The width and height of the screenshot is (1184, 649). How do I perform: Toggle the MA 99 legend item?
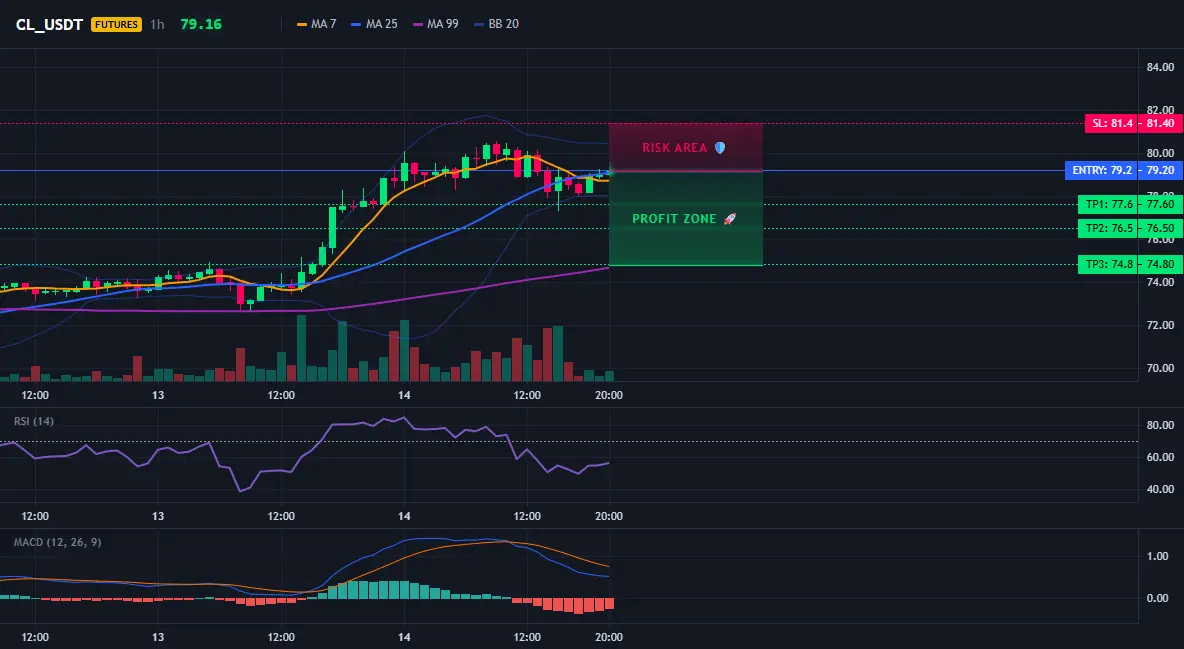pos(436,24)
